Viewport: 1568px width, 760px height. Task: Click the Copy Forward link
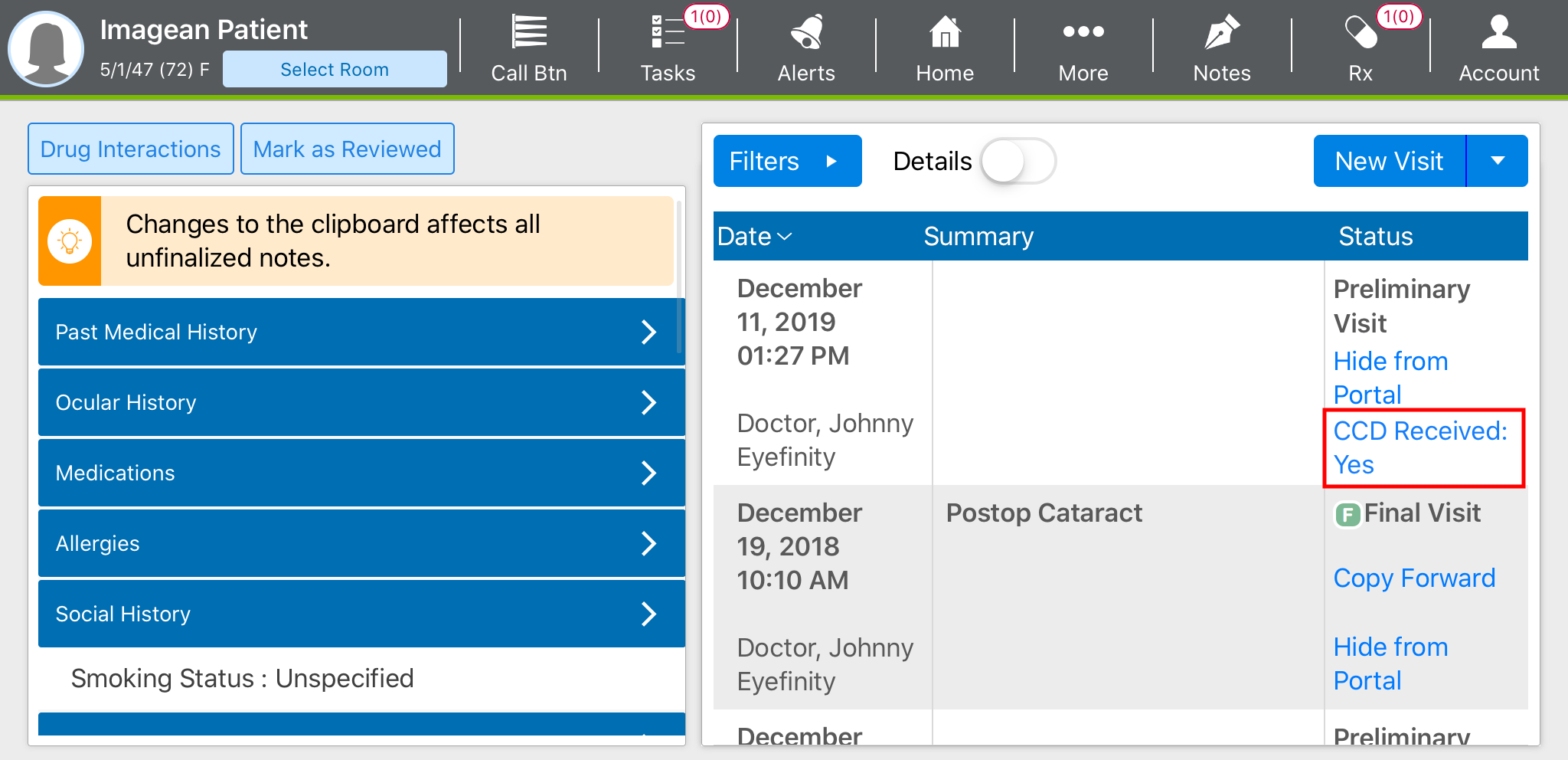click(x=1413, y=578)
